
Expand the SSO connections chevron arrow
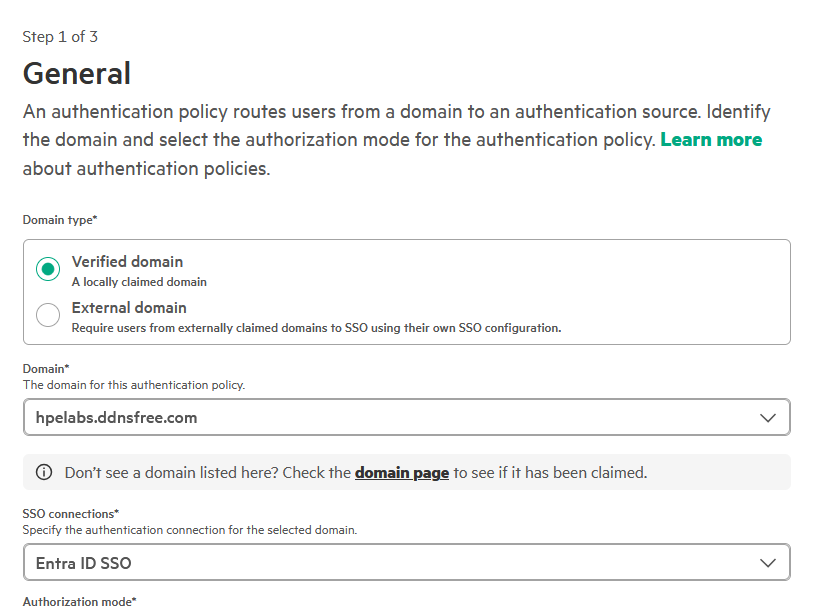coord(767,563)
